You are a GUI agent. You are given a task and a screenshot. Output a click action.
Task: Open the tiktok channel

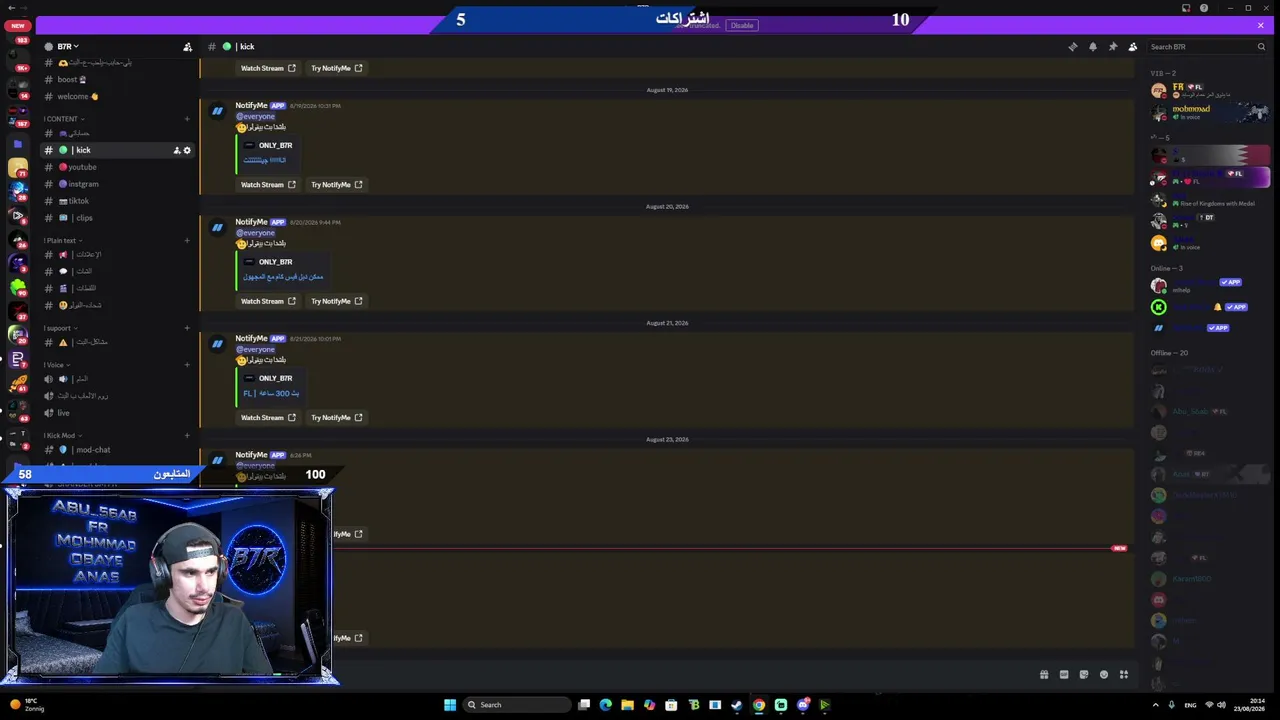click(117, 201)
